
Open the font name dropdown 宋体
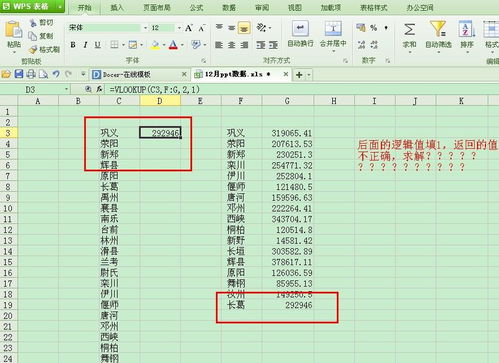coord(145,28)
